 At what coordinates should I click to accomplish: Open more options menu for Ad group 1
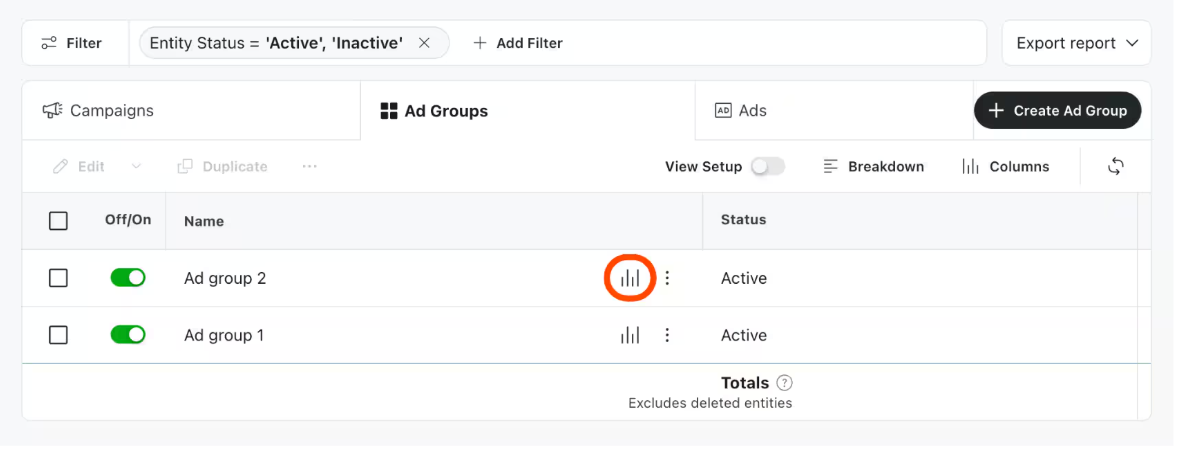click(667, 335)
